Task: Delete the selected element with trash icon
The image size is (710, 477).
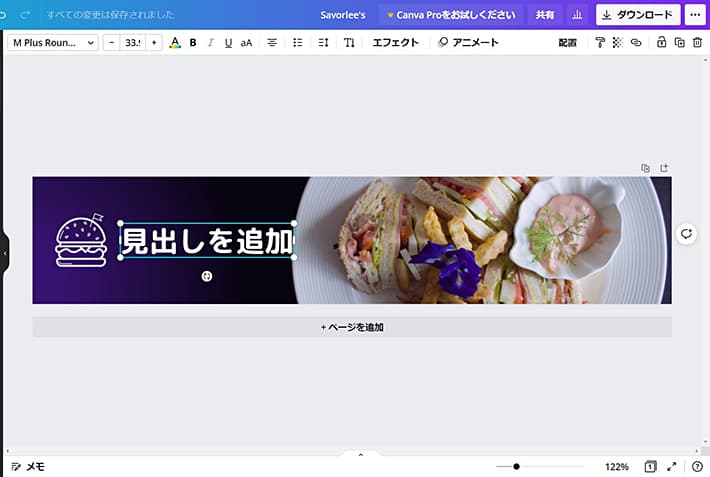Action: [x=697, y=43]
